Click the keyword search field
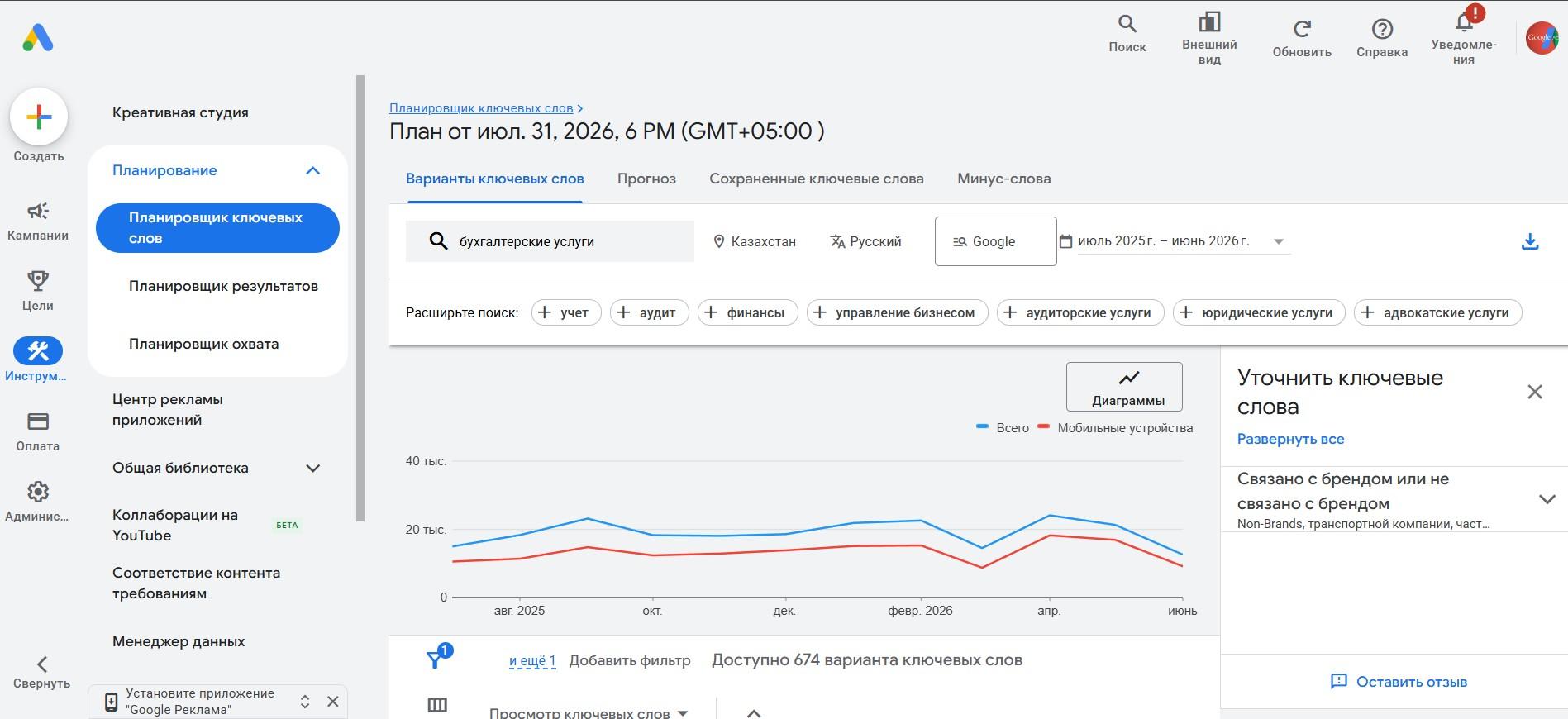This screenshot has height=719, width=1568. click(x=550, y=241)
